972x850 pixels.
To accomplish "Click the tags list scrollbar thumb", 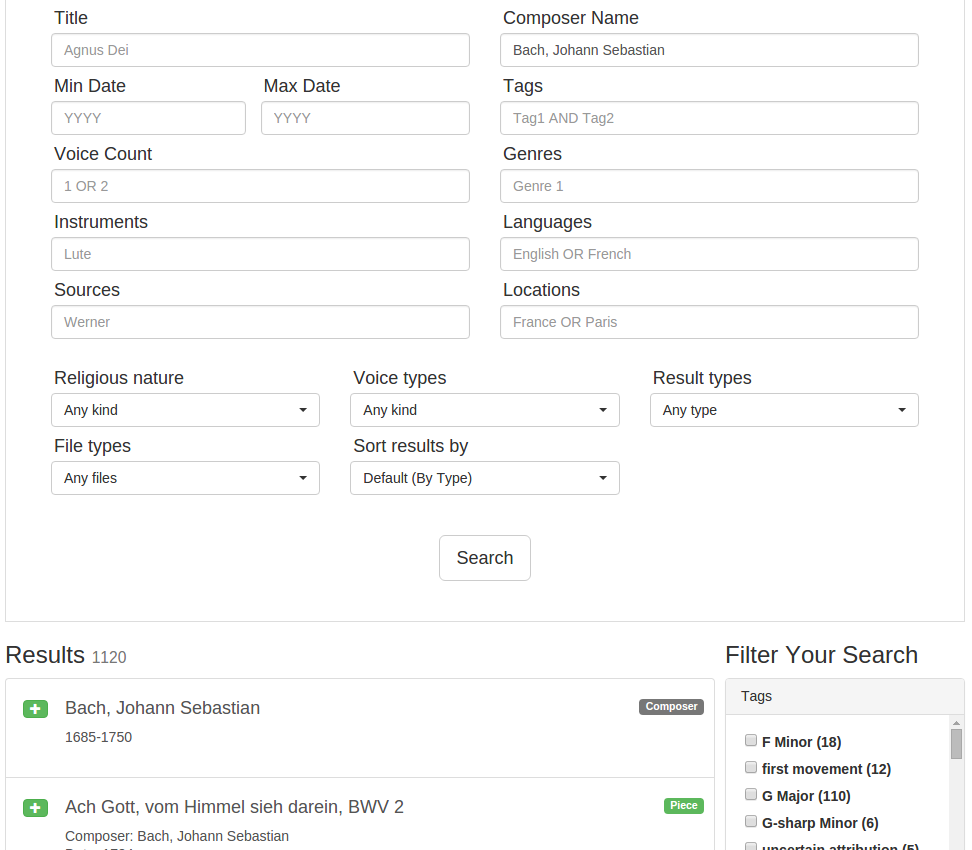I will coord(957,743).
